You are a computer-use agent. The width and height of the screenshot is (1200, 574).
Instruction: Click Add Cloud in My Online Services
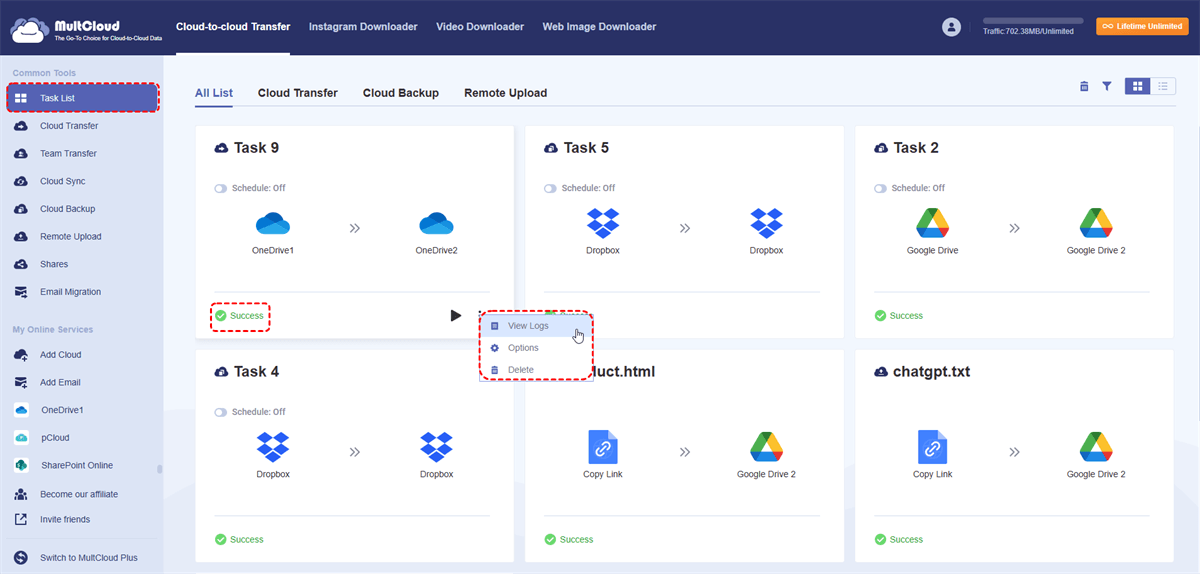click(x=60, y=355)
